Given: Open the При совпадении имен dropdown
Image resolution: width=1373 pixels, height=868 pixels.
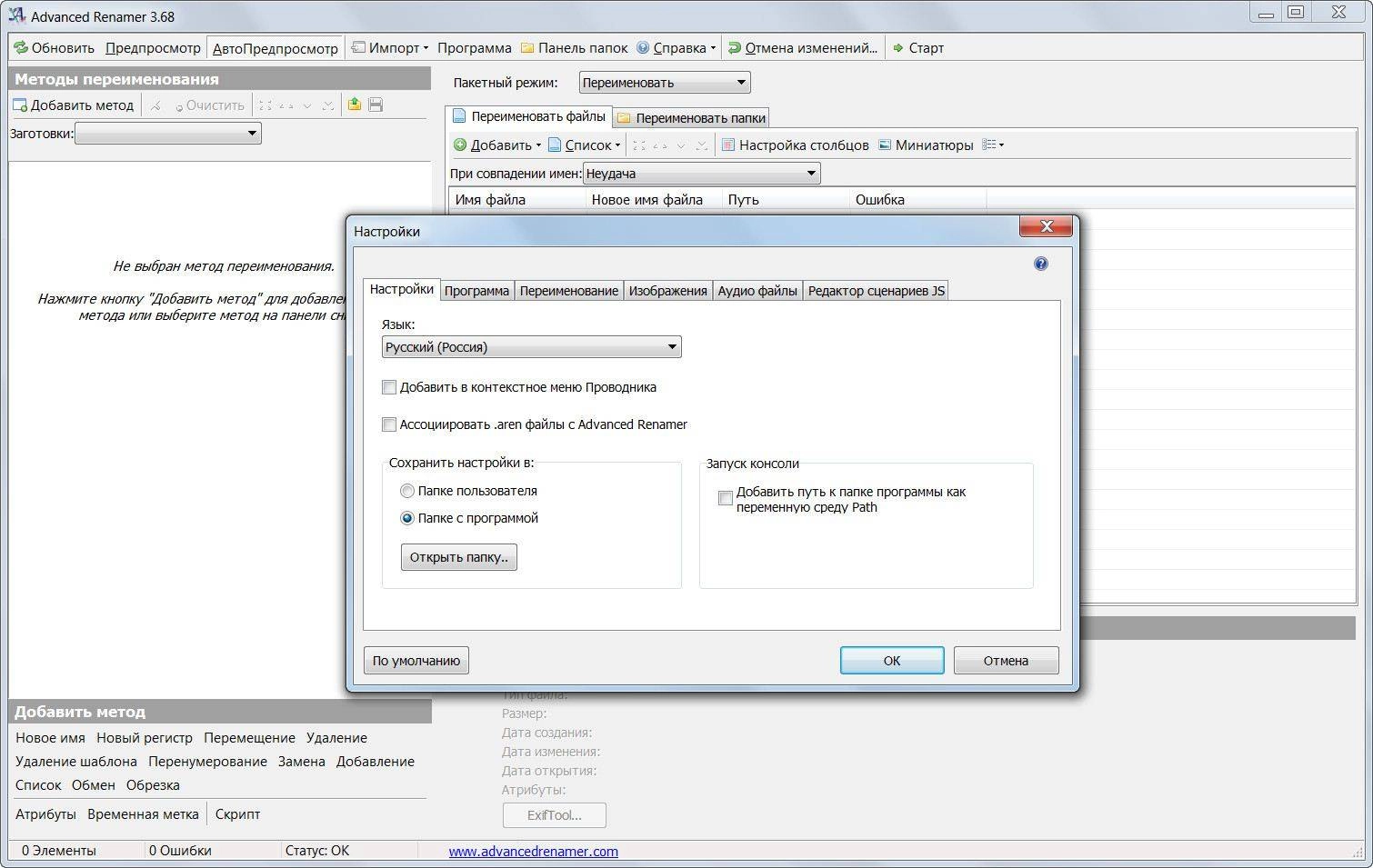Looking at the screenshot, I should pos(701,174).
